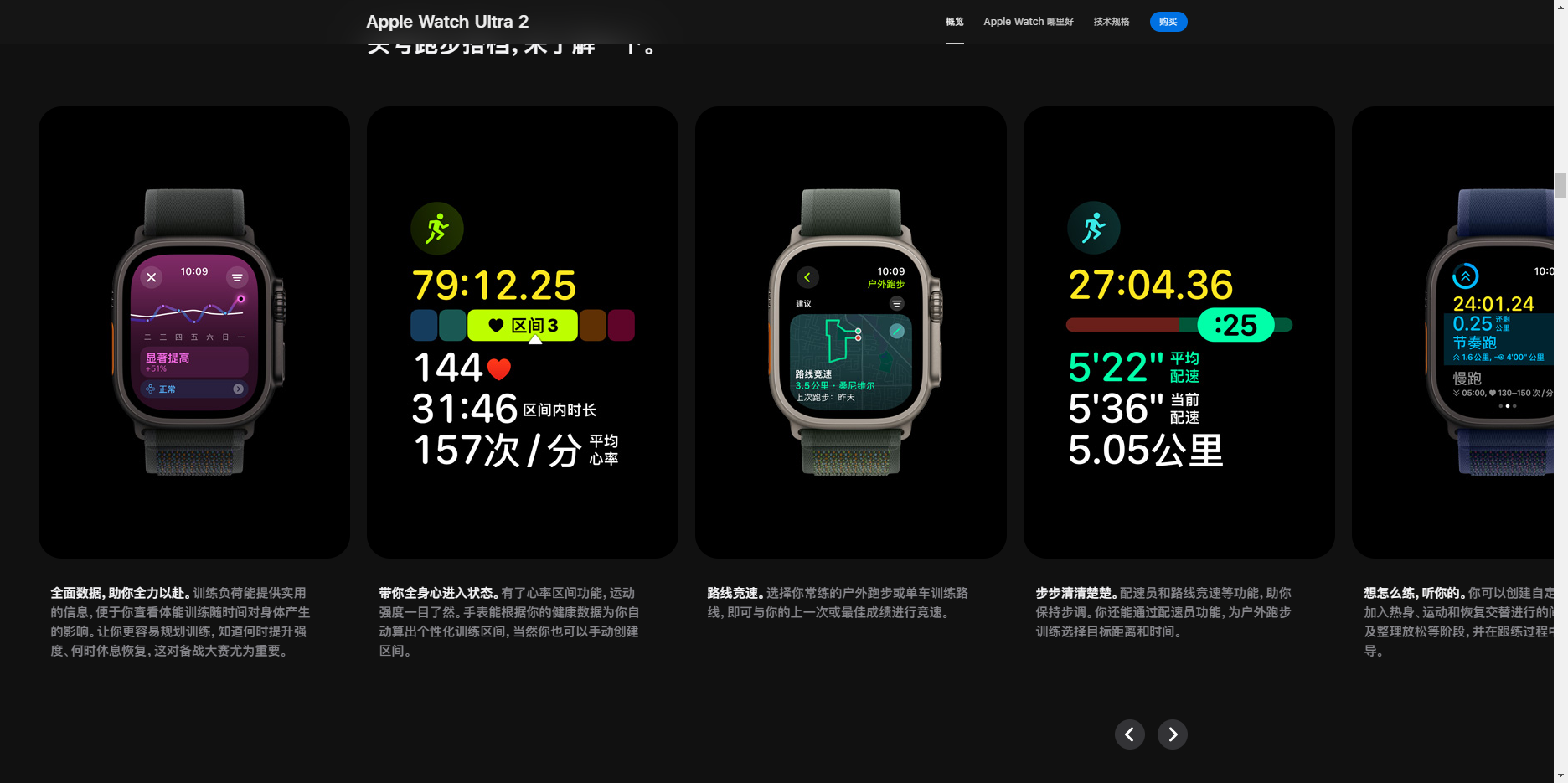
Task: Open the 概览 tab in the nav
Action: tap(954, 22)
